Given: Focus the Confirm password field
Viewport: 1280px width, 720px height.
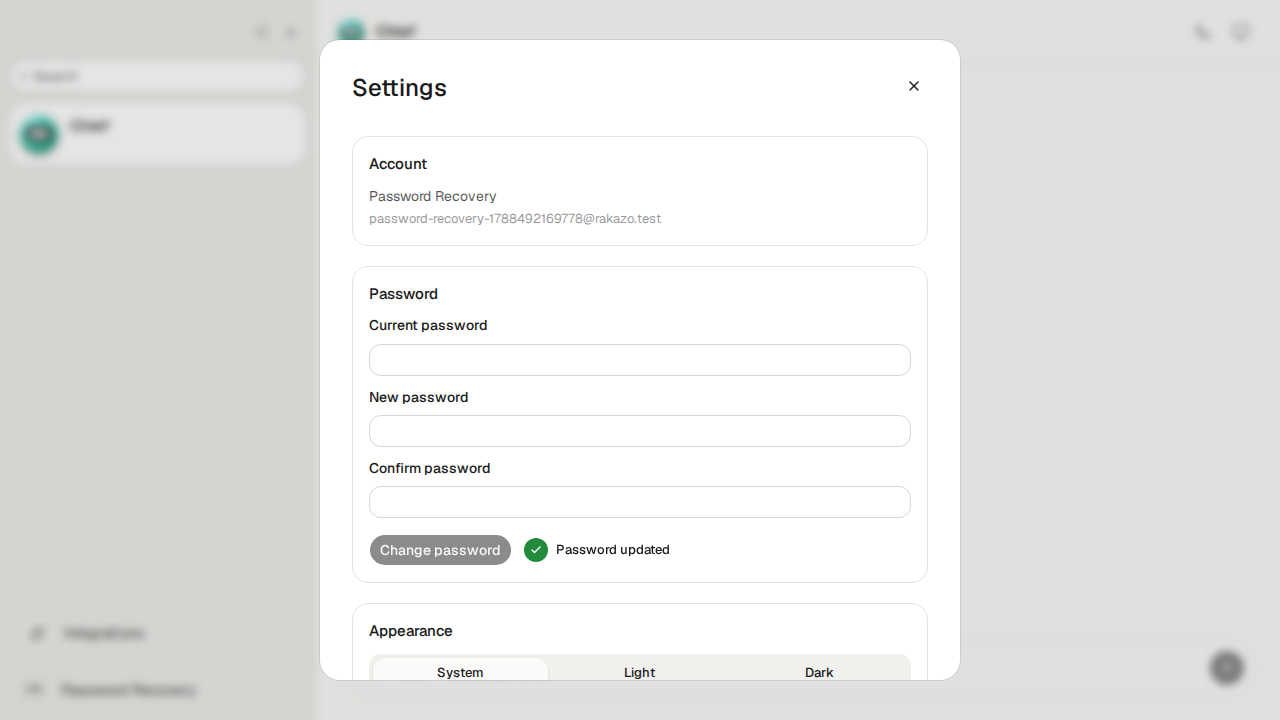Looking at the screenshot, I should point(640,502).
